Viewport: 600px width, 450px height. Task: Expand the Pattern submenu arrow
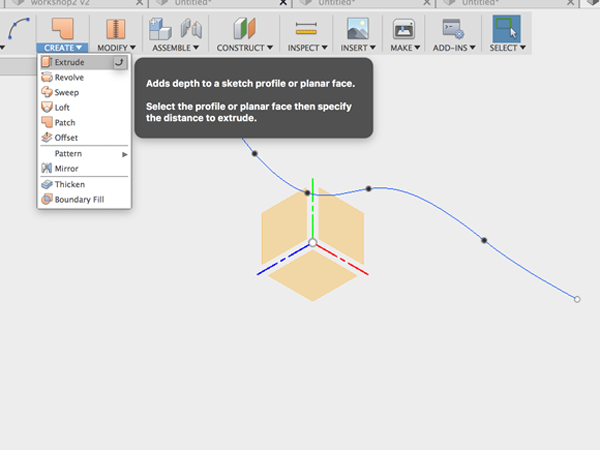point(125,154)
